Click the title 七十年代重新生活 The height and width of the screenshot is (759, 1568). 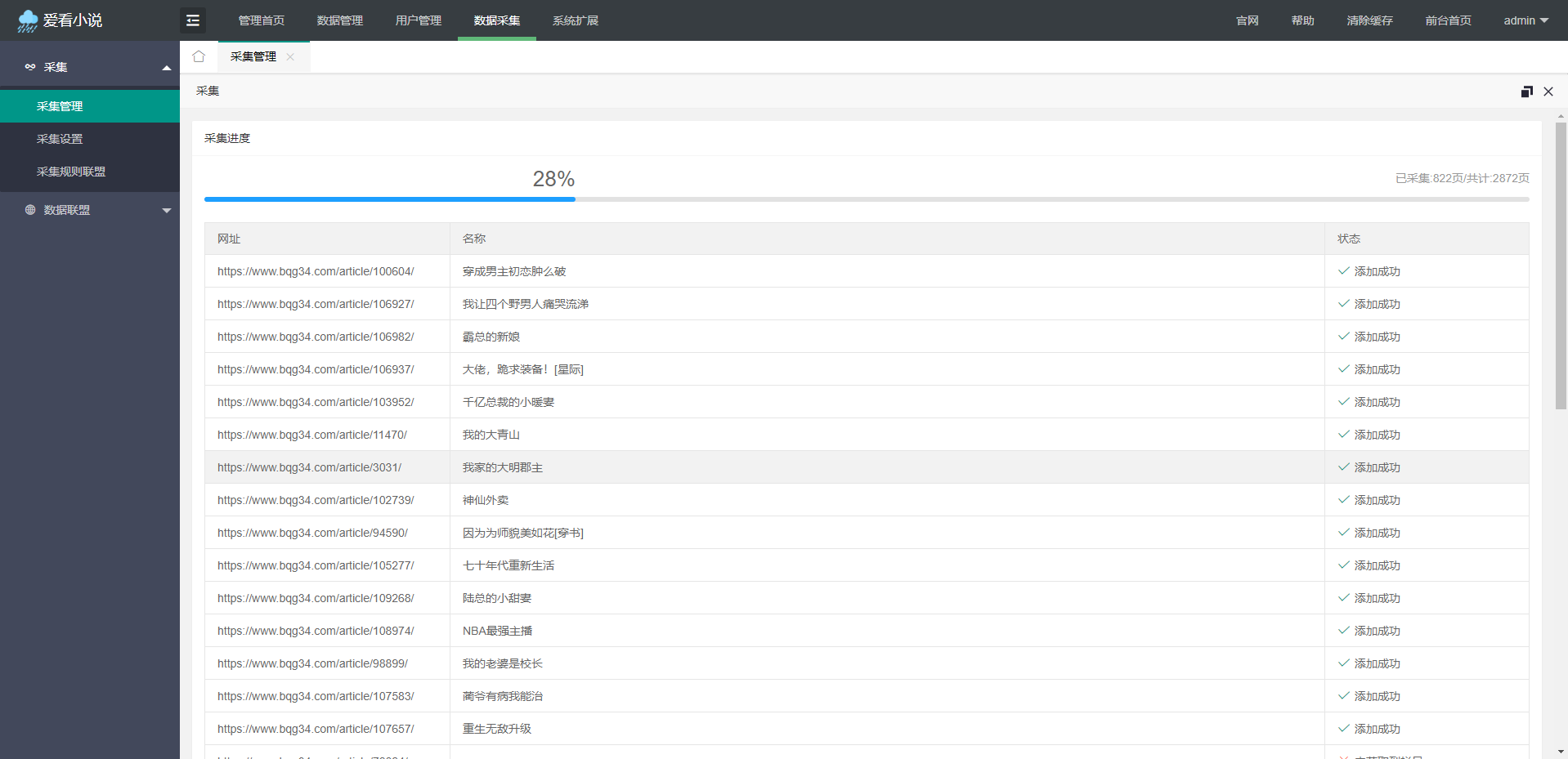click(x=508, y=565)
